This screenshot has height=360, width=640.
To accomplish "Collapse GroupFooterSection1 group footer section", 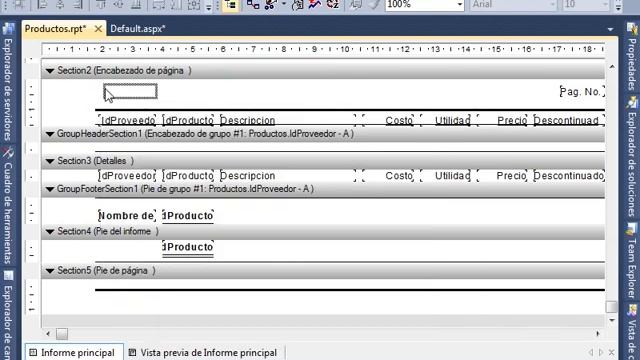I will coord(50,189).
